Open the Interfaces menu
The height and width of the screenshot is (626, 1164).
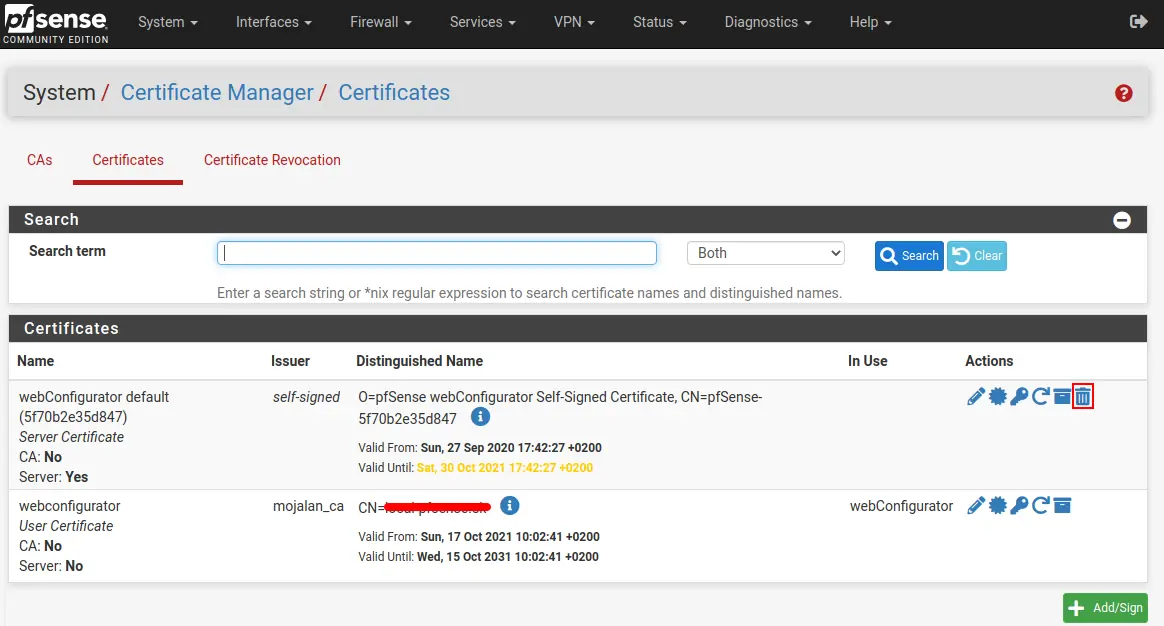(x=273, y=22)
